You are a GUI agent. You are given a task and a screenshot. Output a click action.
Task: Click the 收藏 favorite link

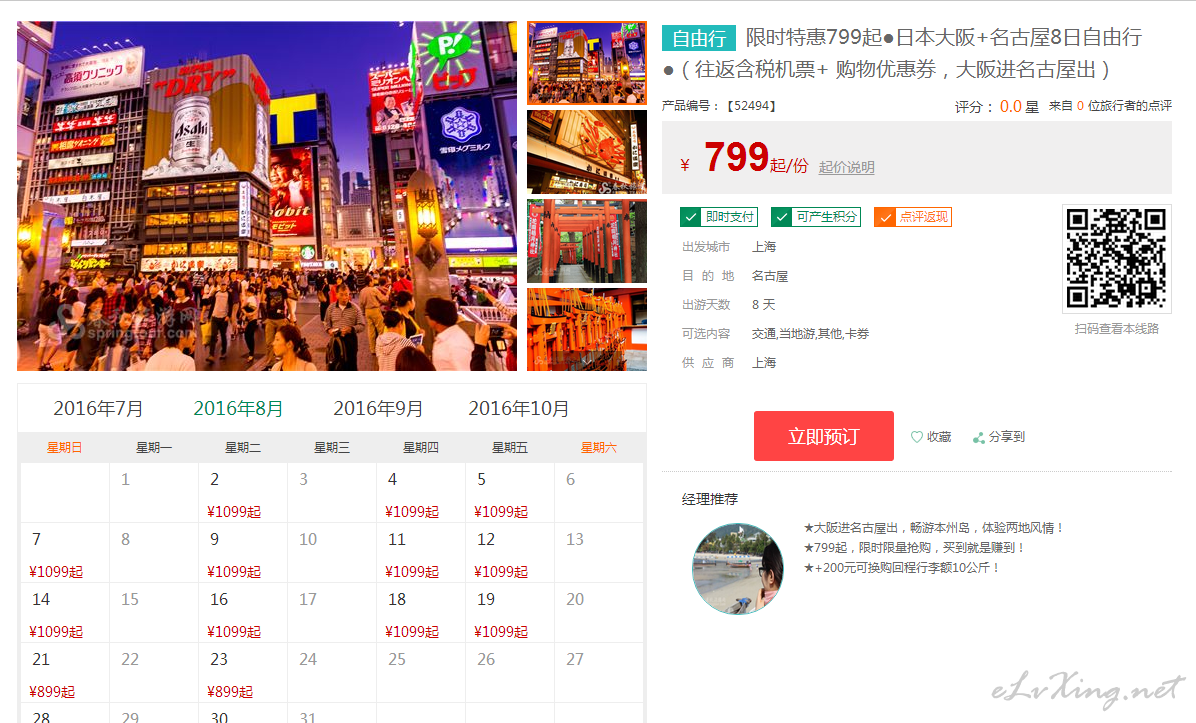pos(939,437)
